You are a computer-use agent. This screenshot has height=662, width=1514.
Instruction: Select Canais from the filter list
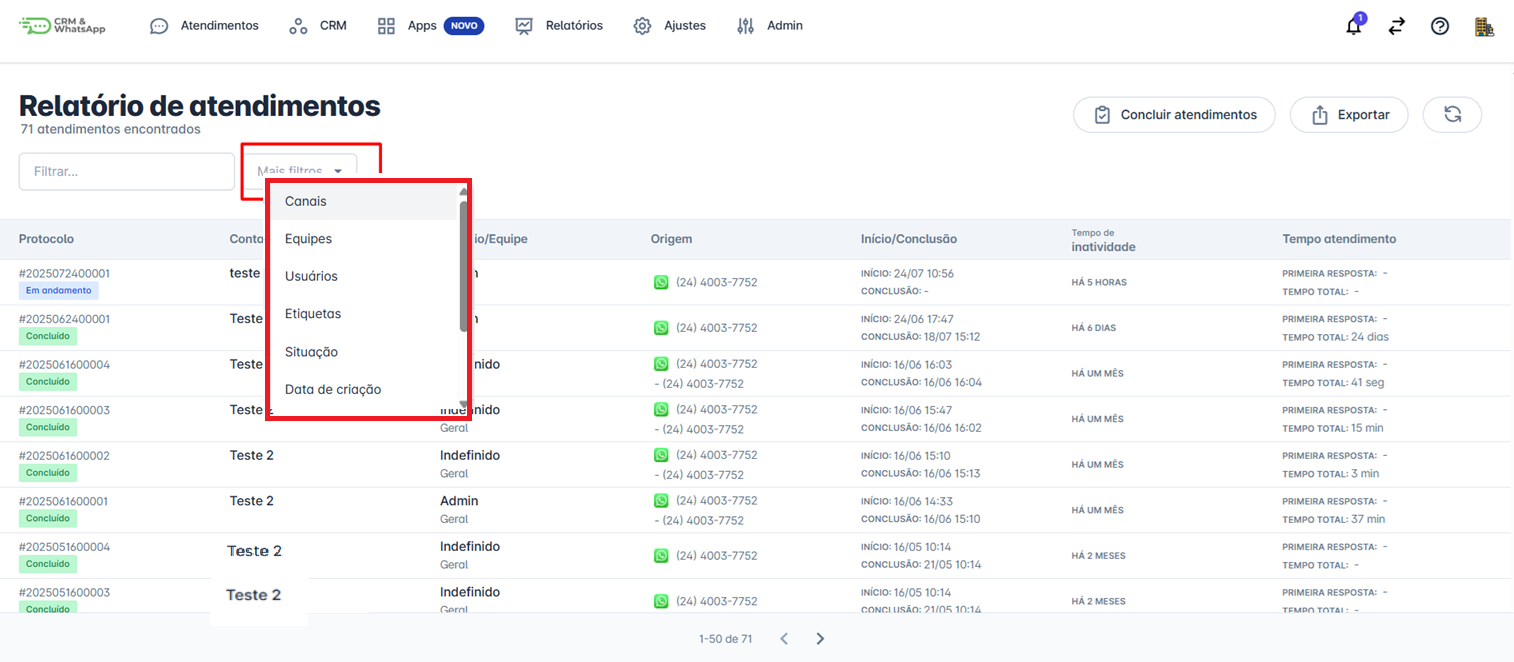coord(306,201)
